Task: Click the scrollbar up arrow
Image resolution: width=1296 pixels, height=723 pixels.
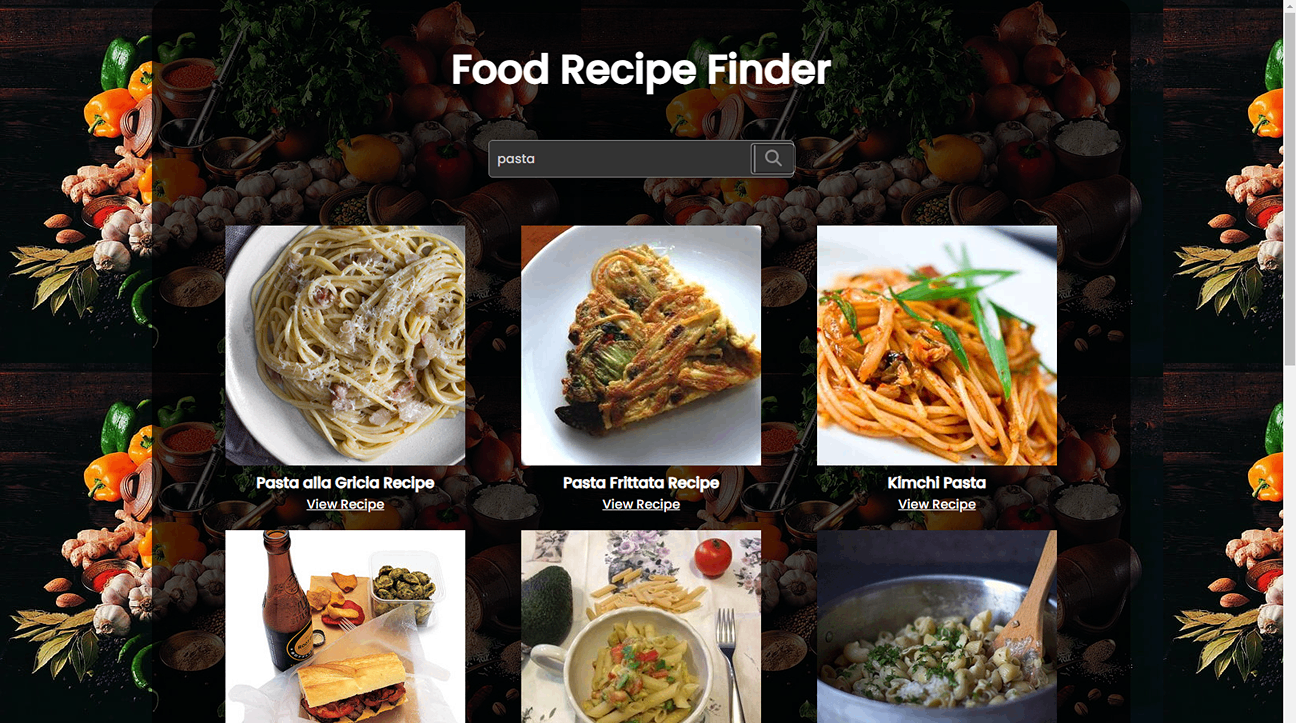Action: [x=1289, y=7]
